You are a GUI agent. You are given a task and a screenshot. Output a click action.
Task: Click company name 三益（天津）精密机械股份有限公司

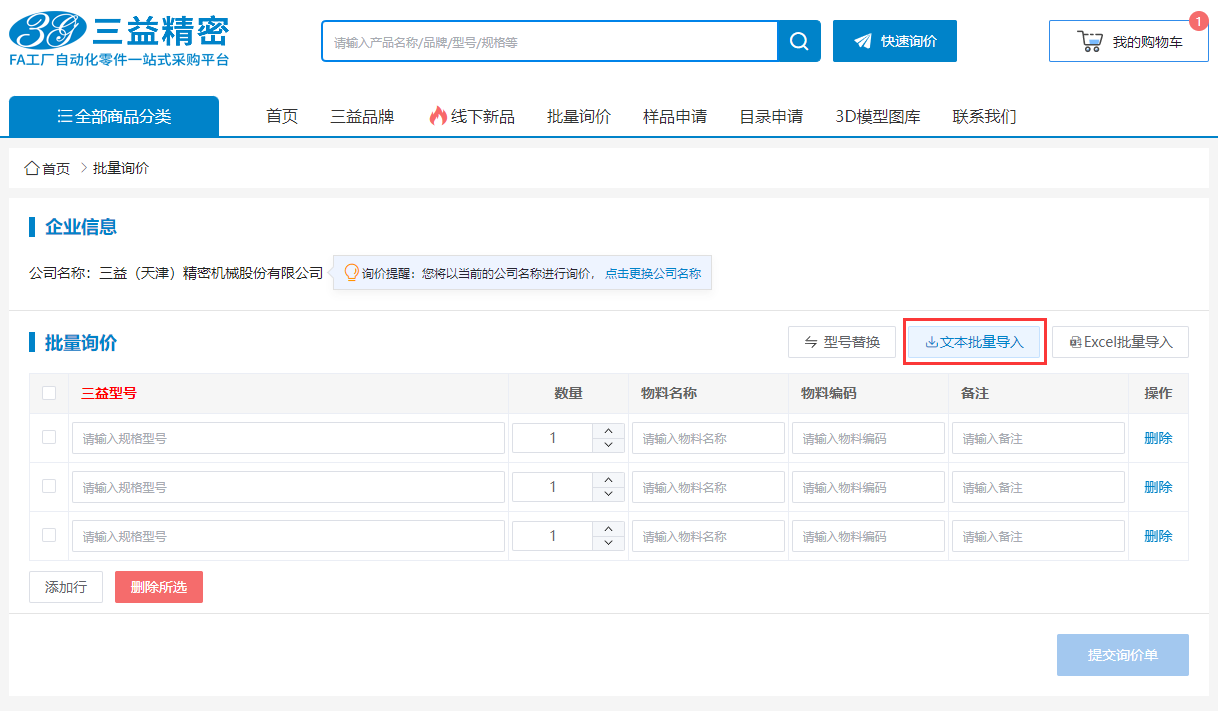pyautogui.click(x=211, y=273)
